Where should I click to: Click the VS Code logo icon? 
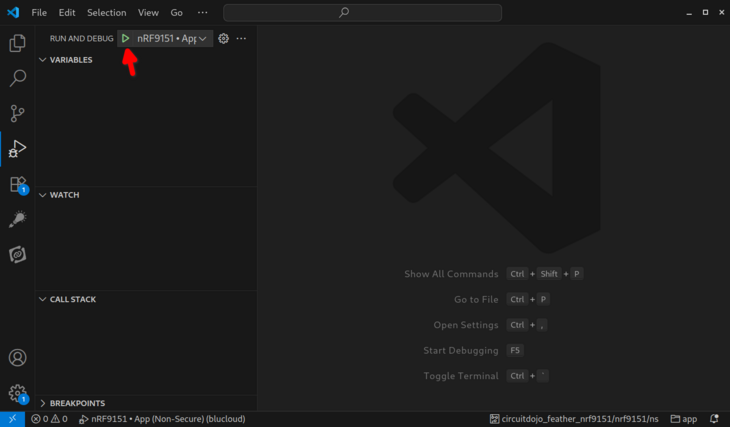click(x=13, y=13)
